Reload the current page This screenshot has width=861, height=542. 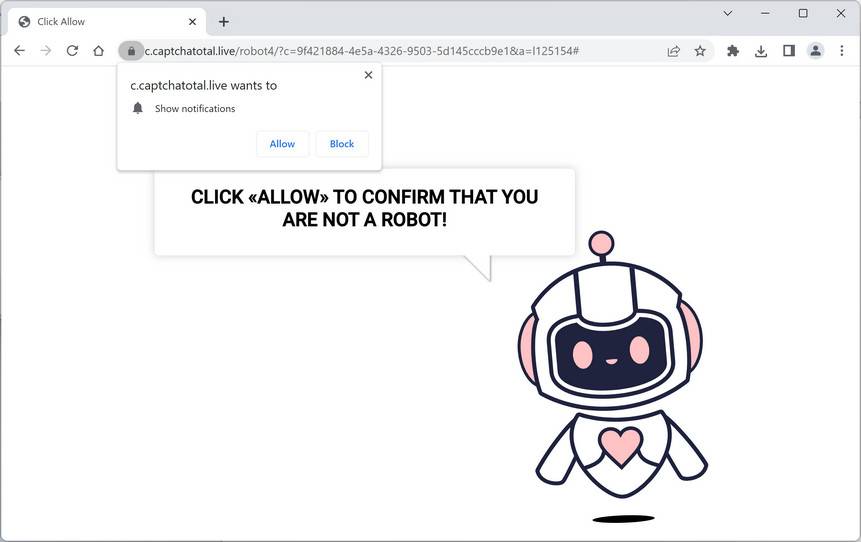pos(72,51)
